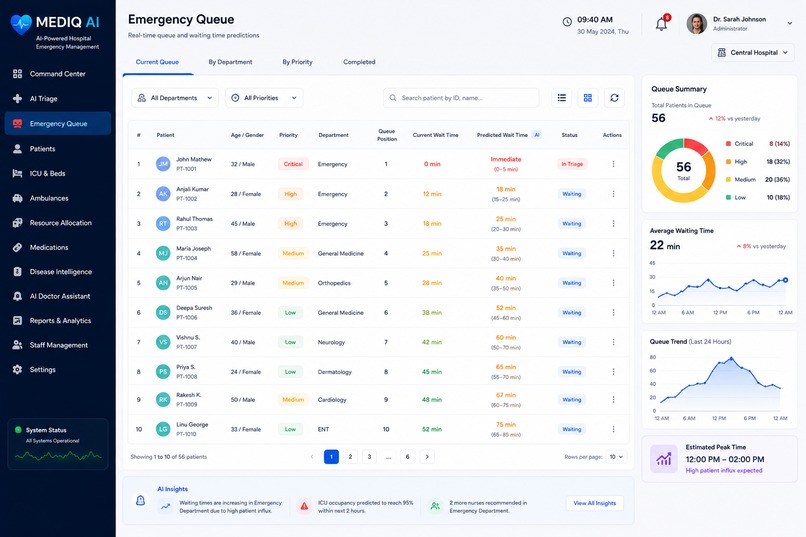Click the patient search field
This screenshot has height=537, width=806.
pyautogui.click(x=461, y=98)
